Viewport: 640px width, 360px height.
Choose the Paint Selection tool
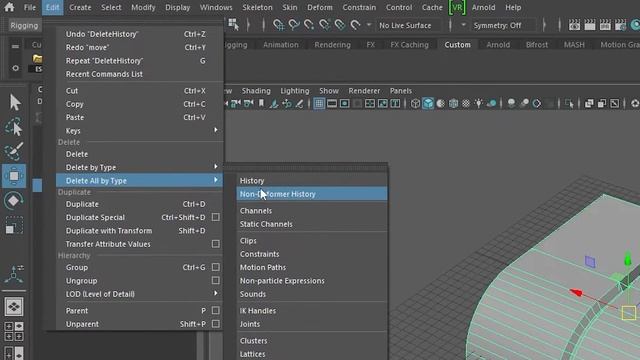coord(14,151)
